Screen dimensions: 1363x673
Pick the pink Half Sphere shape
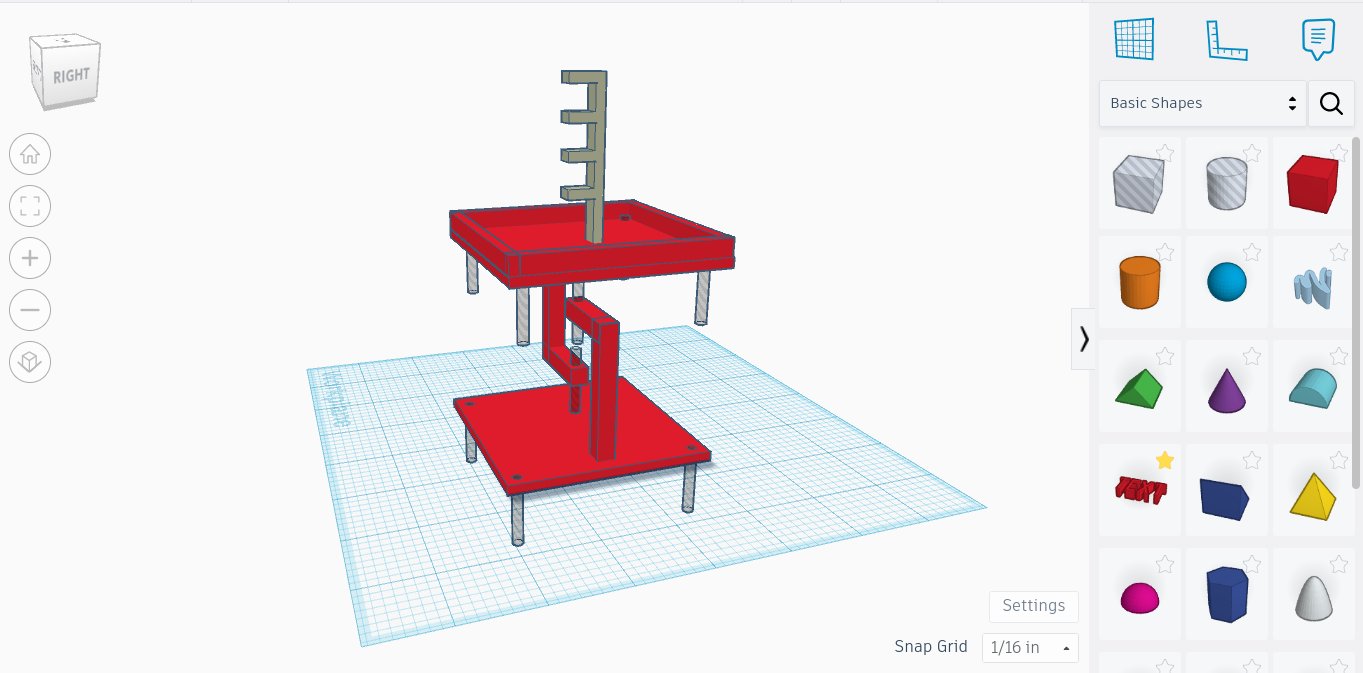[x=1140, y=598]
